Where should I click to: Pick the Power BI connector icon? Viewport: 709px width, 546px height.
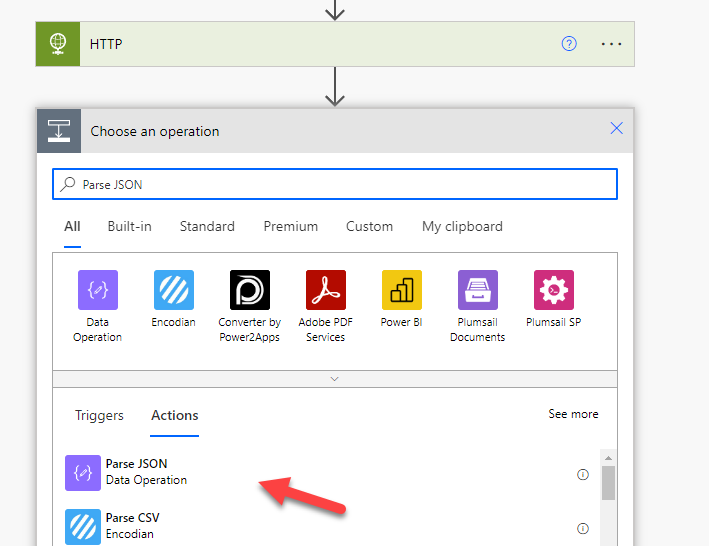[x=402, y=290]
